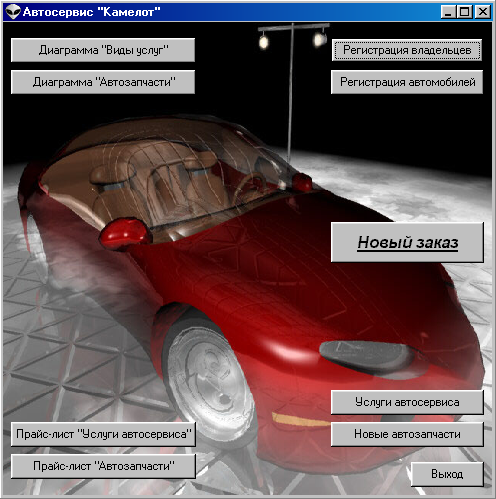Screen dimensions: 496x499
Task: Minimize the Автосервис "Камелот" window
Action: [449, 12]
